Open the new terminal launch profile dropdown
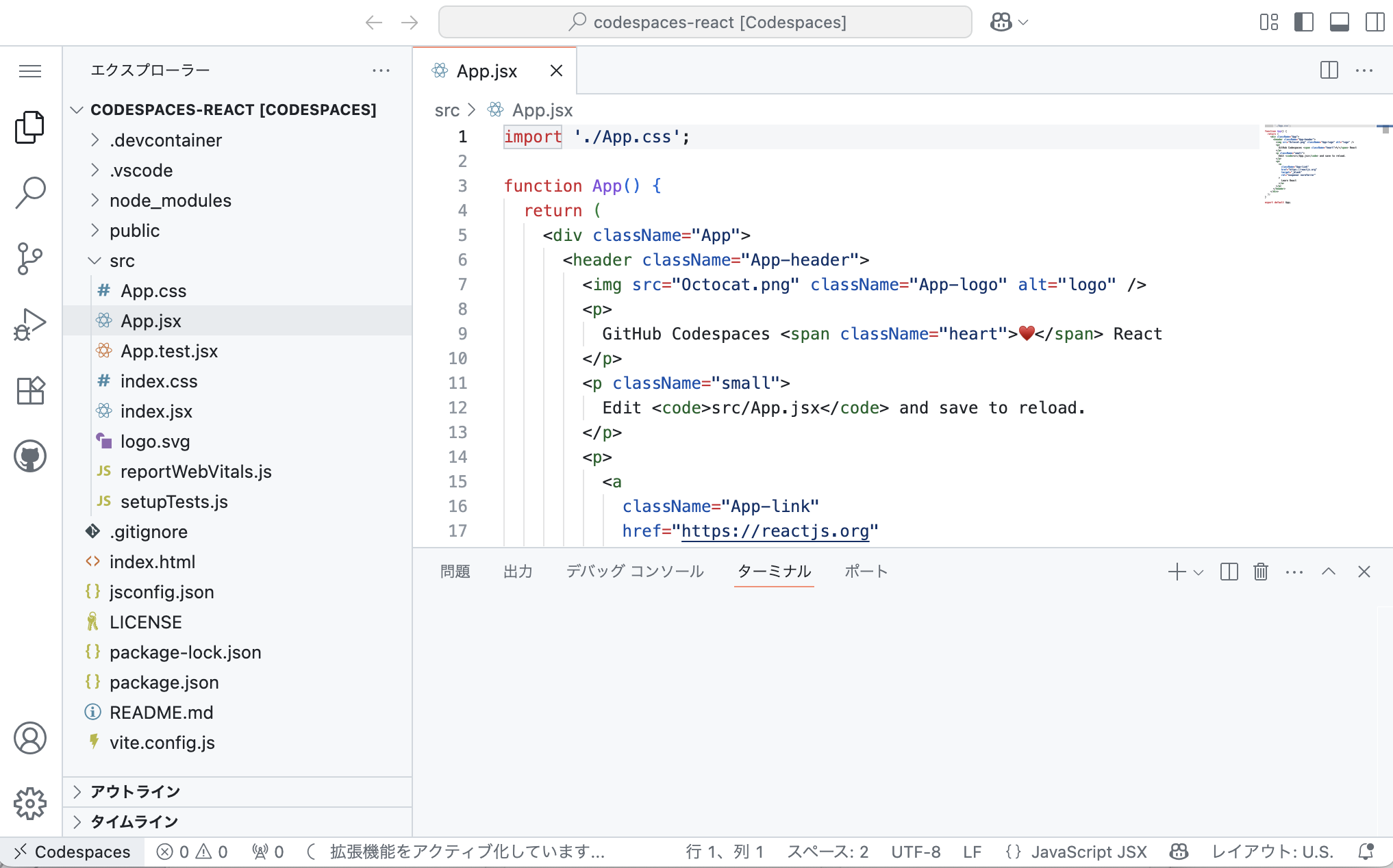Image resolution: width=1393 pixels, height=868 pixels. 1199,572
